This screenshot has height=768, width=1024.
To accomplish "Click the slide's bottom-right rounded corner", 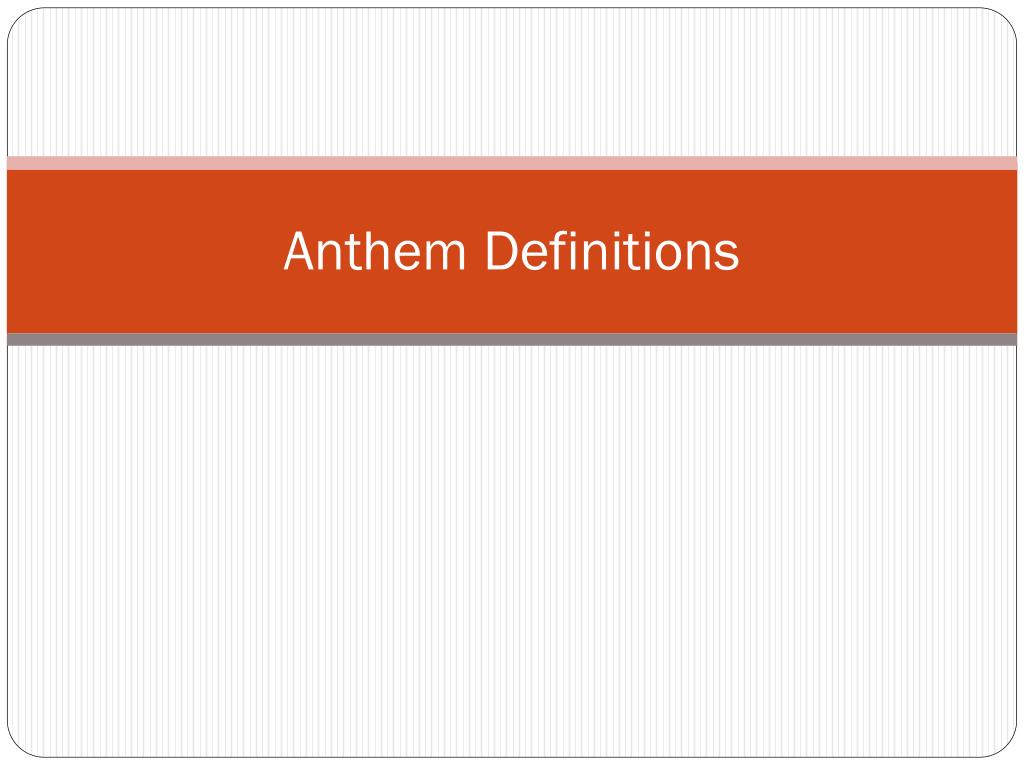I will tap(1004, 745).
